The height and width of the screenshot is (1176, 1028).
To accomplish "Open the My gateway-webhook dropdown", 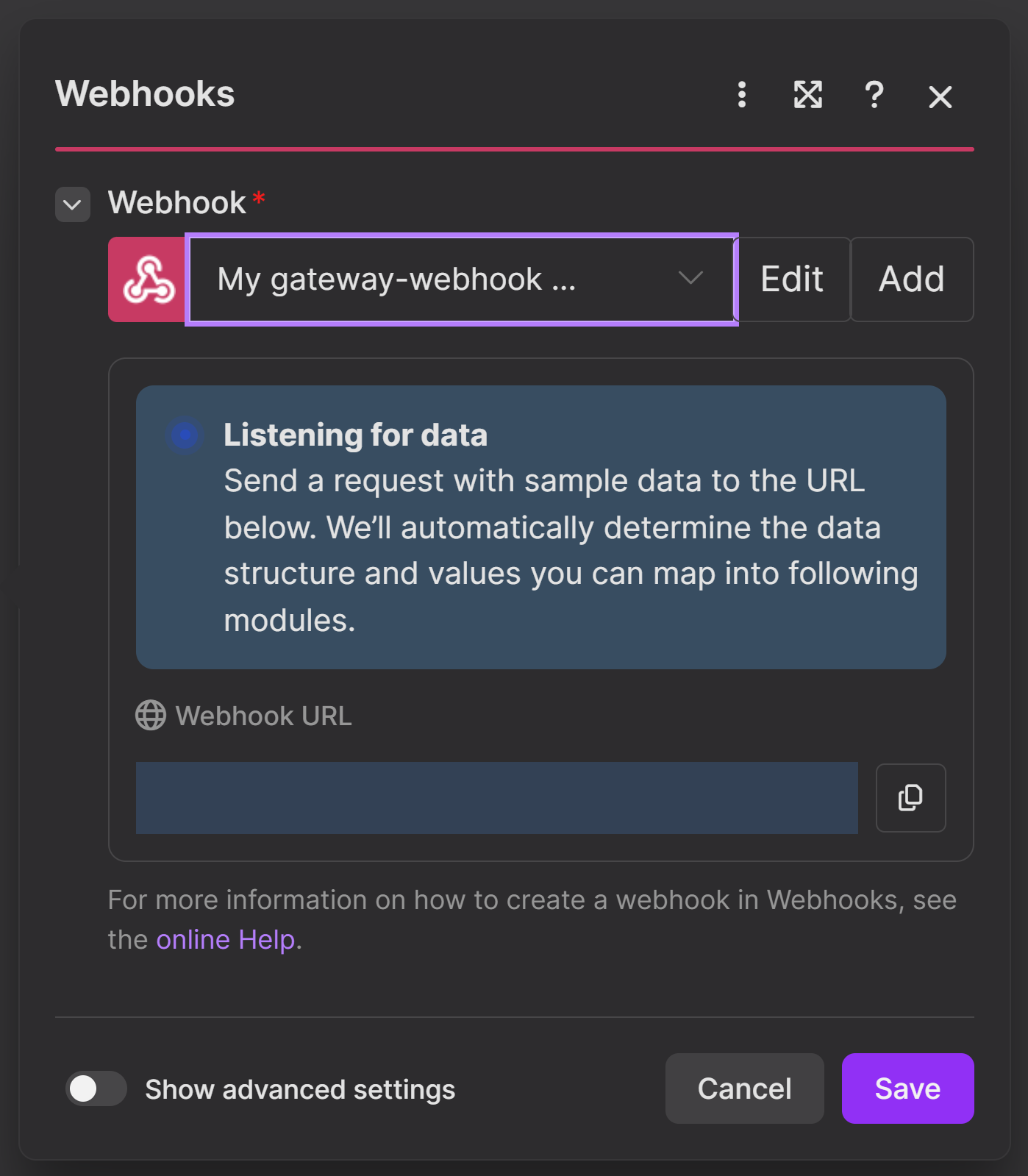I will coord(462,279).
